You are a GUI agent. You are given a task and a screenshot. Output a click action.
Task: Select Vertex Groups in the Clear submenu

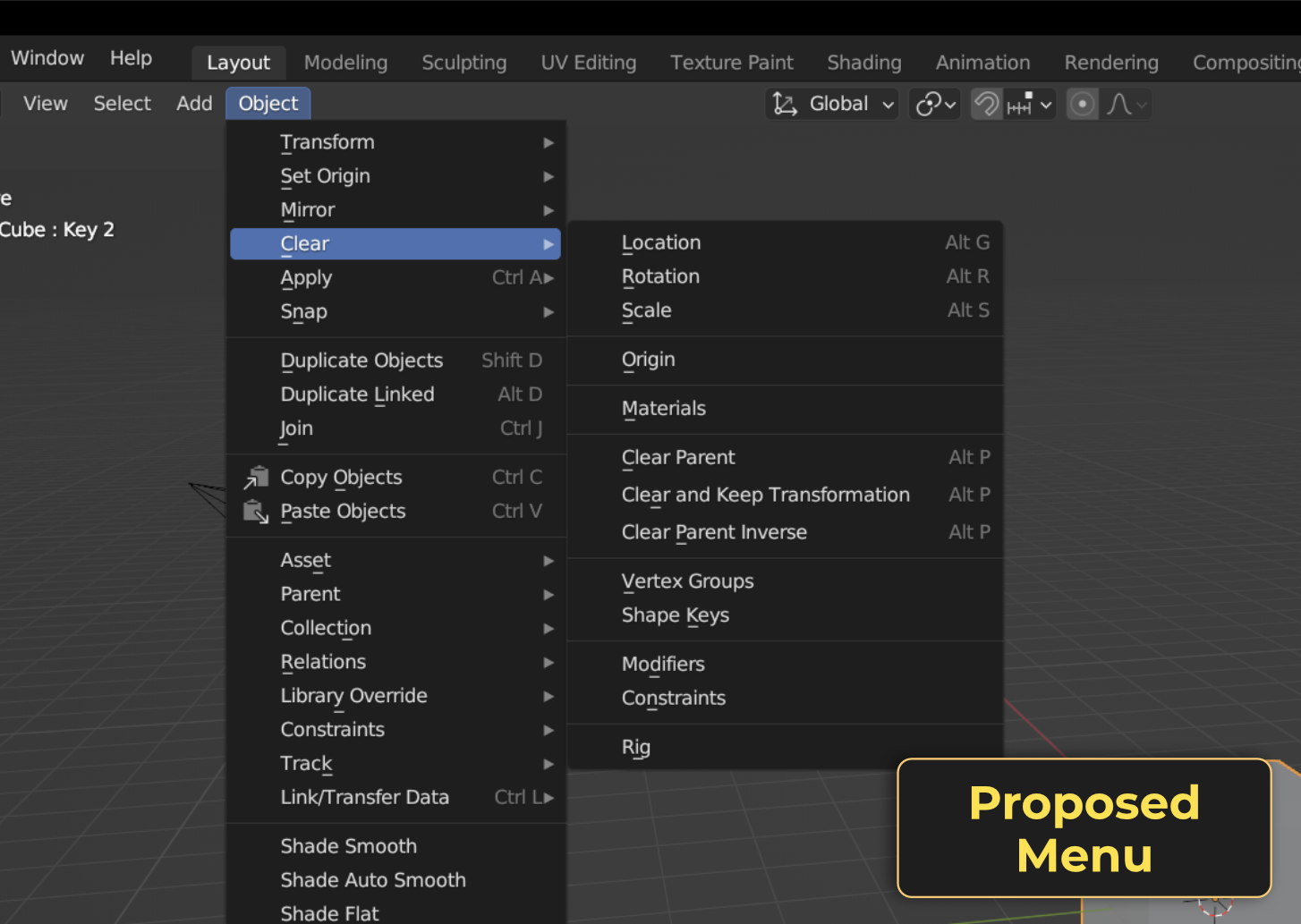pos(786,581)
